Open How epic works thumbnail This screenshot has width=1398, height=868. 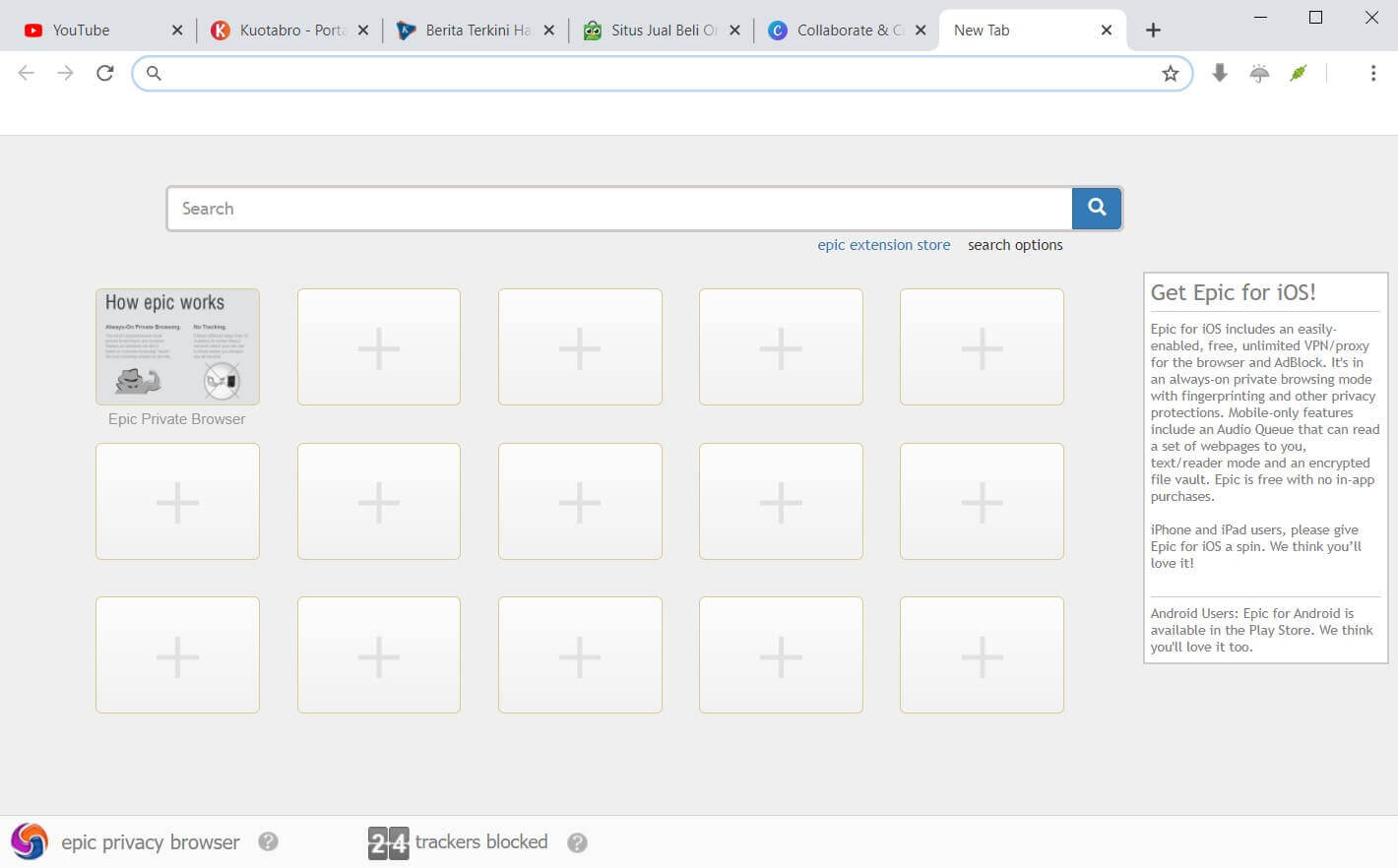[177, 346]
